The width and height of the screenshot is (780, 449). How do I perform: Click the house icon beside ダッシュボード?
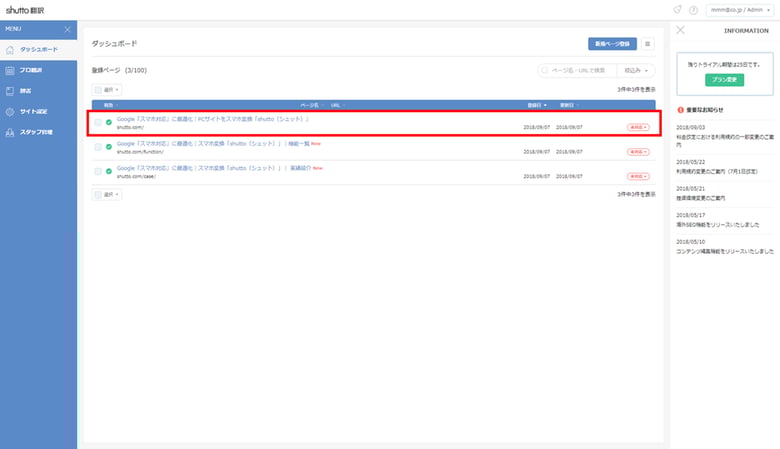coord(10,50)
